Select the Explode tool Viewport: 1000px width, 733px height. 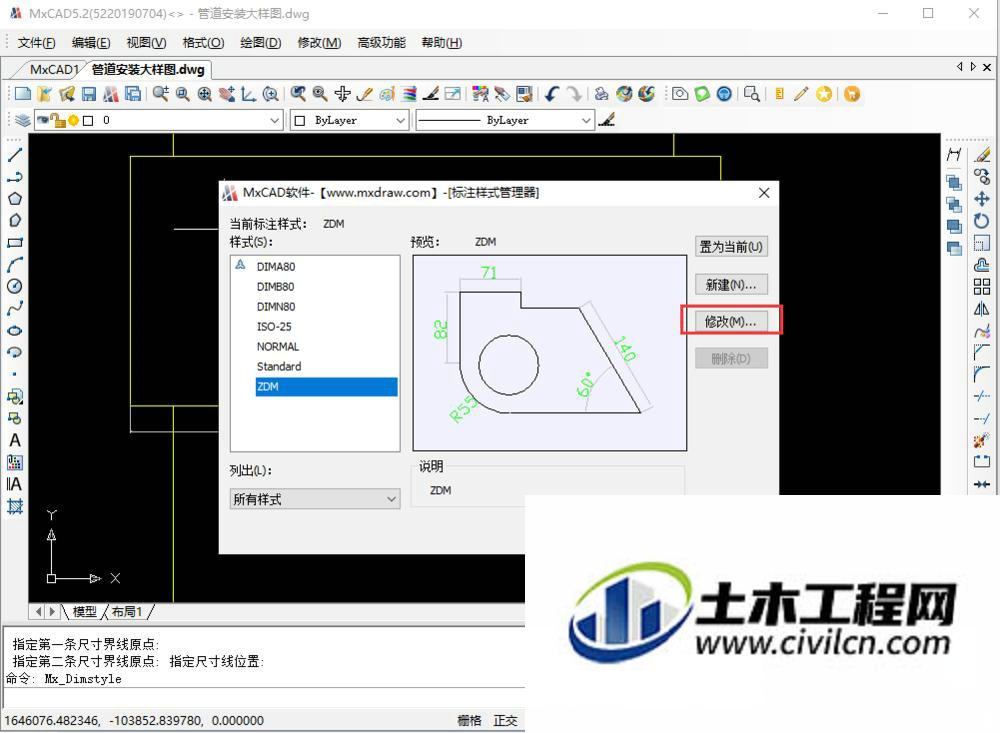[982, 440]
